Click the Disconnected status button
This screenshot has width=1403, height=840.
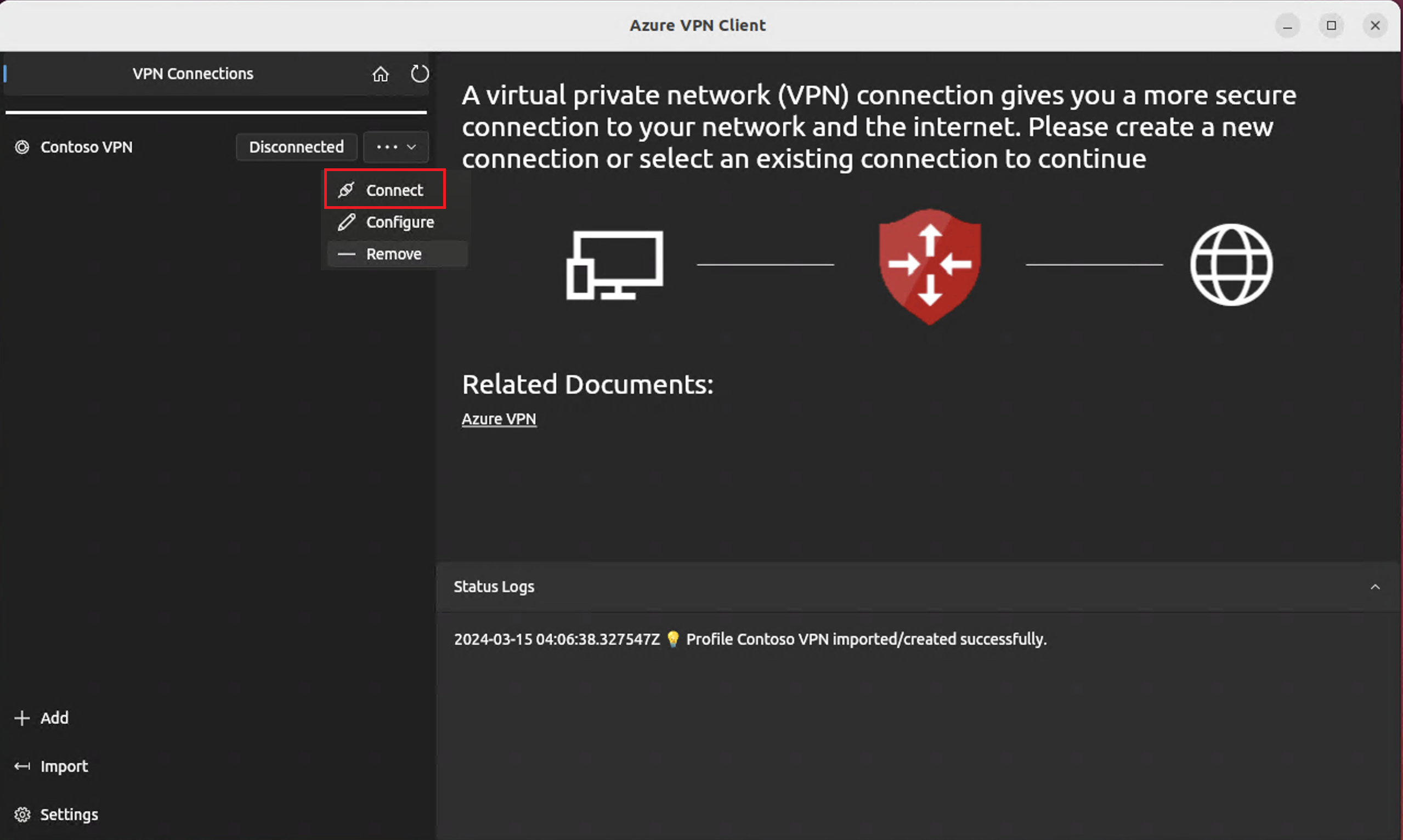click(x=296, y=147)
